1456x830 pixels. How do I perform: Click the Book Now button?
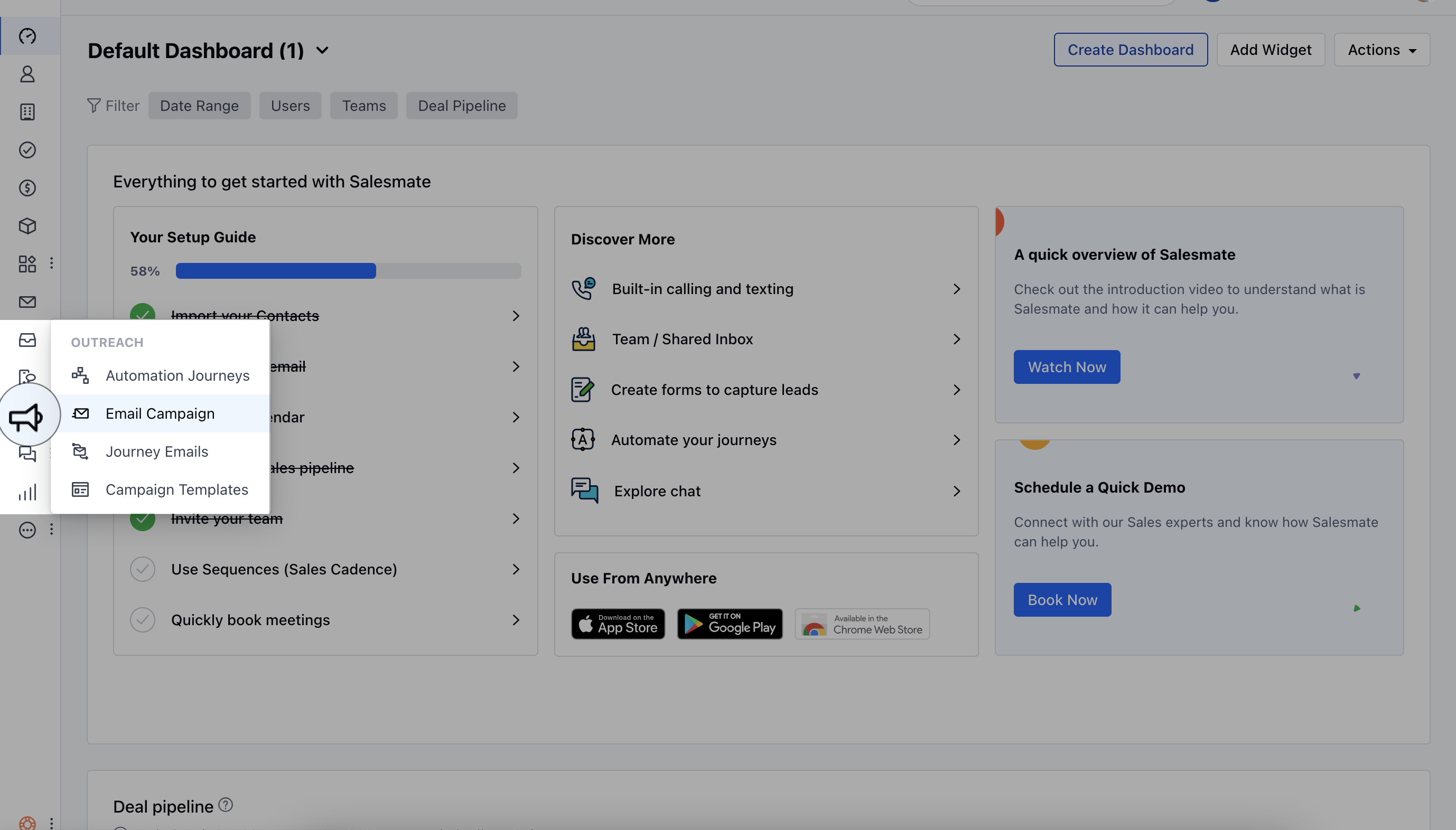(x=1062, y=599)
